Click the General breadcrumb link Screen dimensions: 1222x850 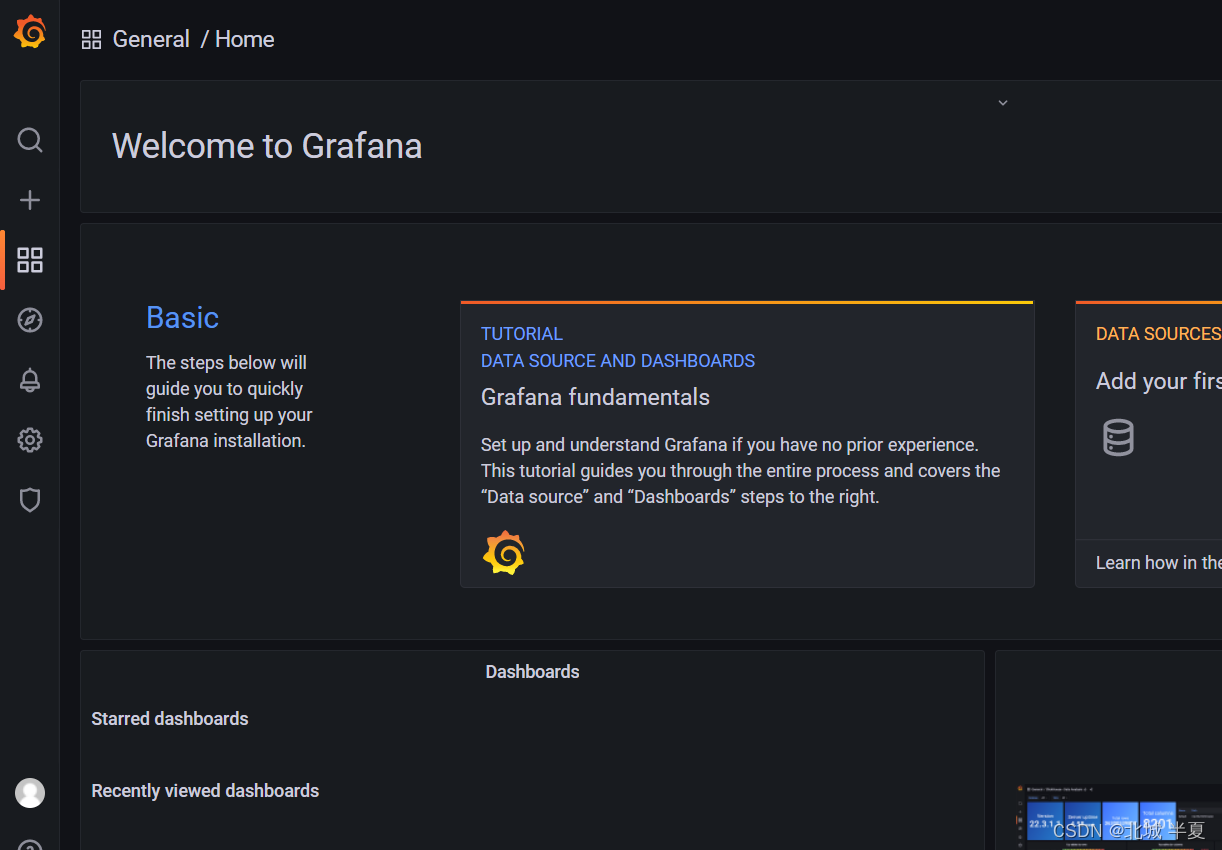(151, 39)
